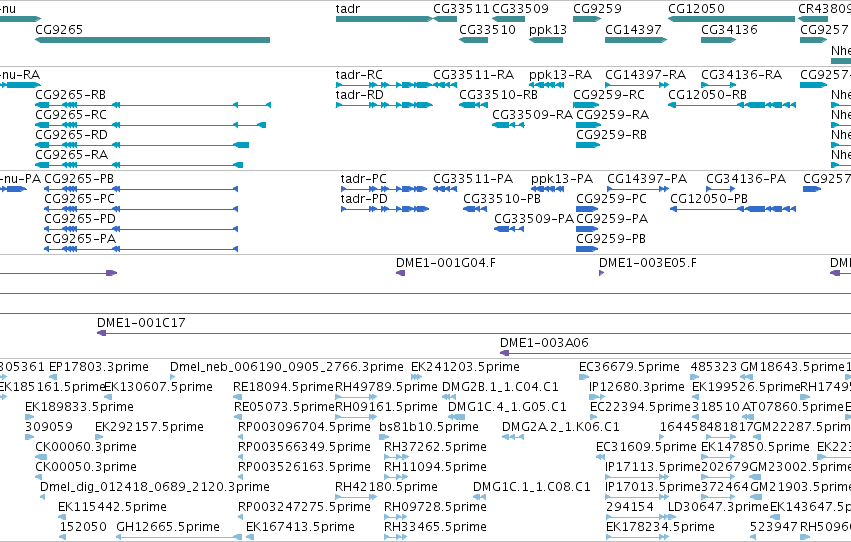Click the CG33511 gene label

tap(461, 9)
